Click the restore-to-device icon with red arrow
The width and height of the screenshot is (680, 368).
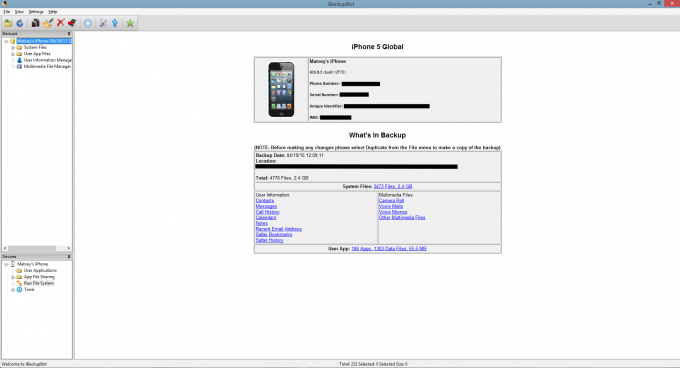(x=72, y=23)
